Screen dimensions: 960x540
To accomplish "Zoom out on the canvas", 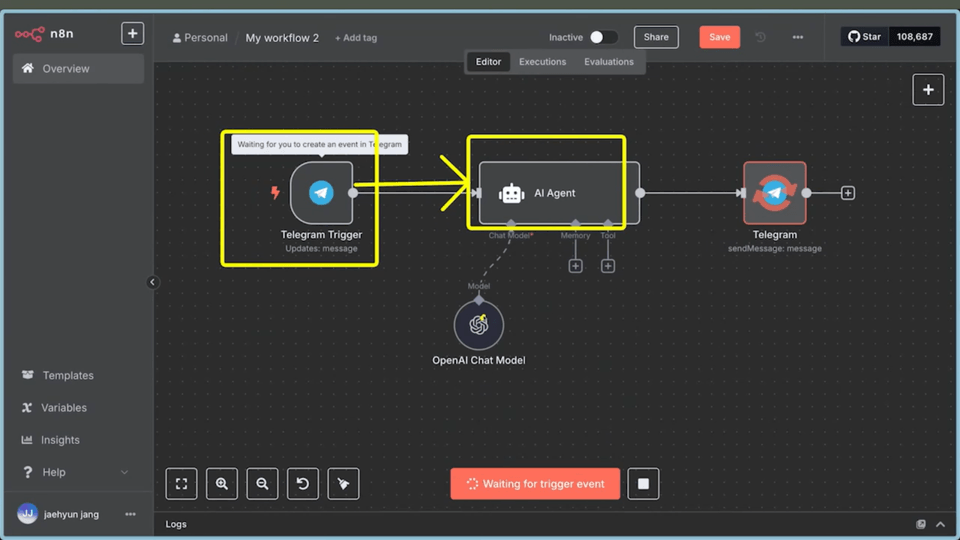I will pos(262,484).
